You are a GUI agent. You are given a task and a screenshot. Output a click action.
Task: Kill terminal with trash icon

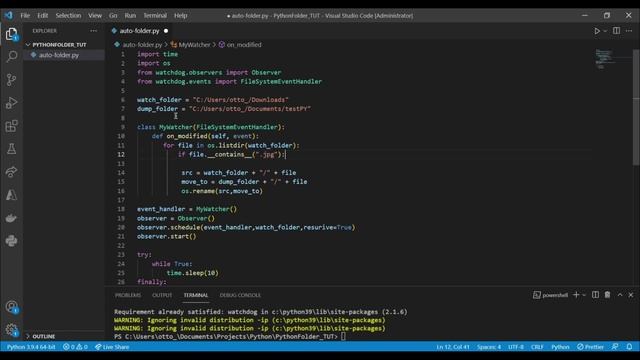(607, 295)
